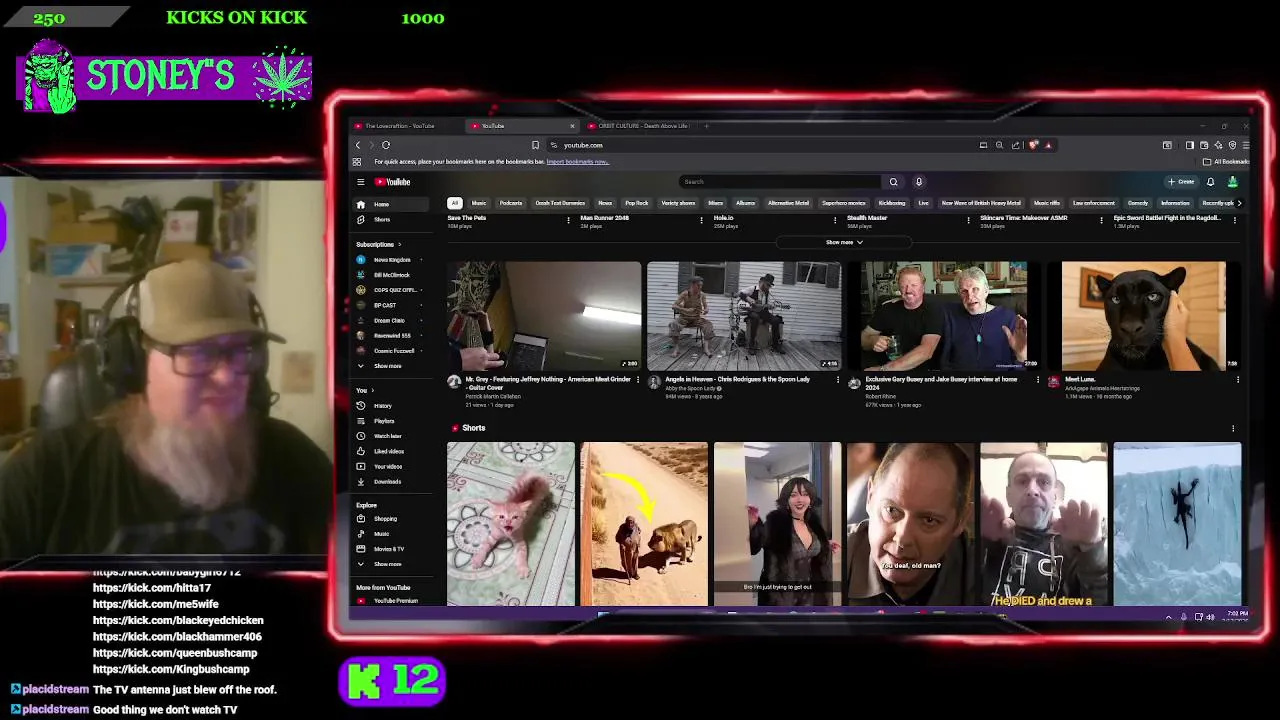The height and width of the screenshot is (720, 1280).
Task: Select the Podcasts filter chip
Action: (510, 203)
